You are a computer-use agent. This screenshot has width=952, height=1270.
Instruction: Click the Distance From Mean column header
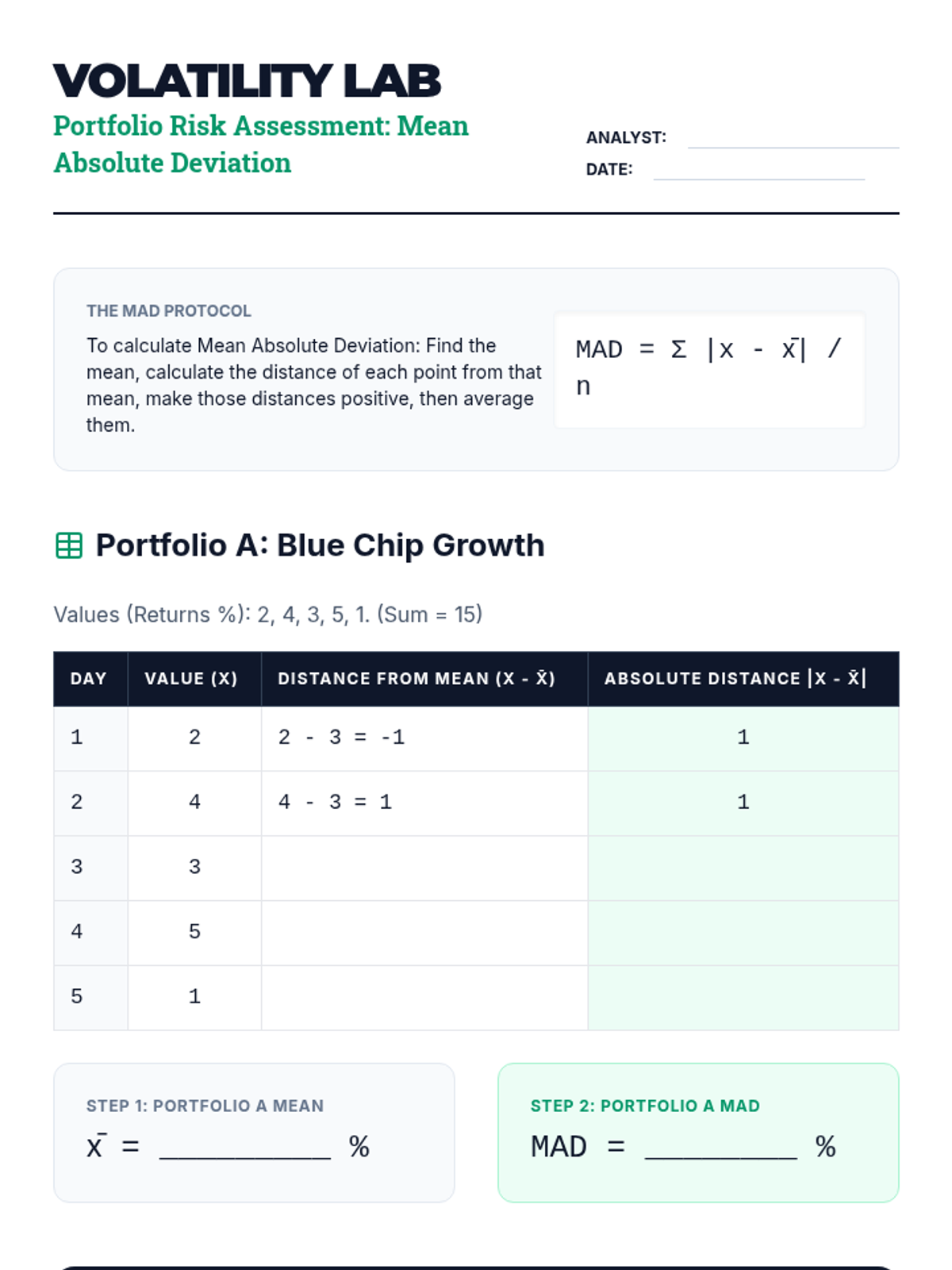[x=416, y=679]
